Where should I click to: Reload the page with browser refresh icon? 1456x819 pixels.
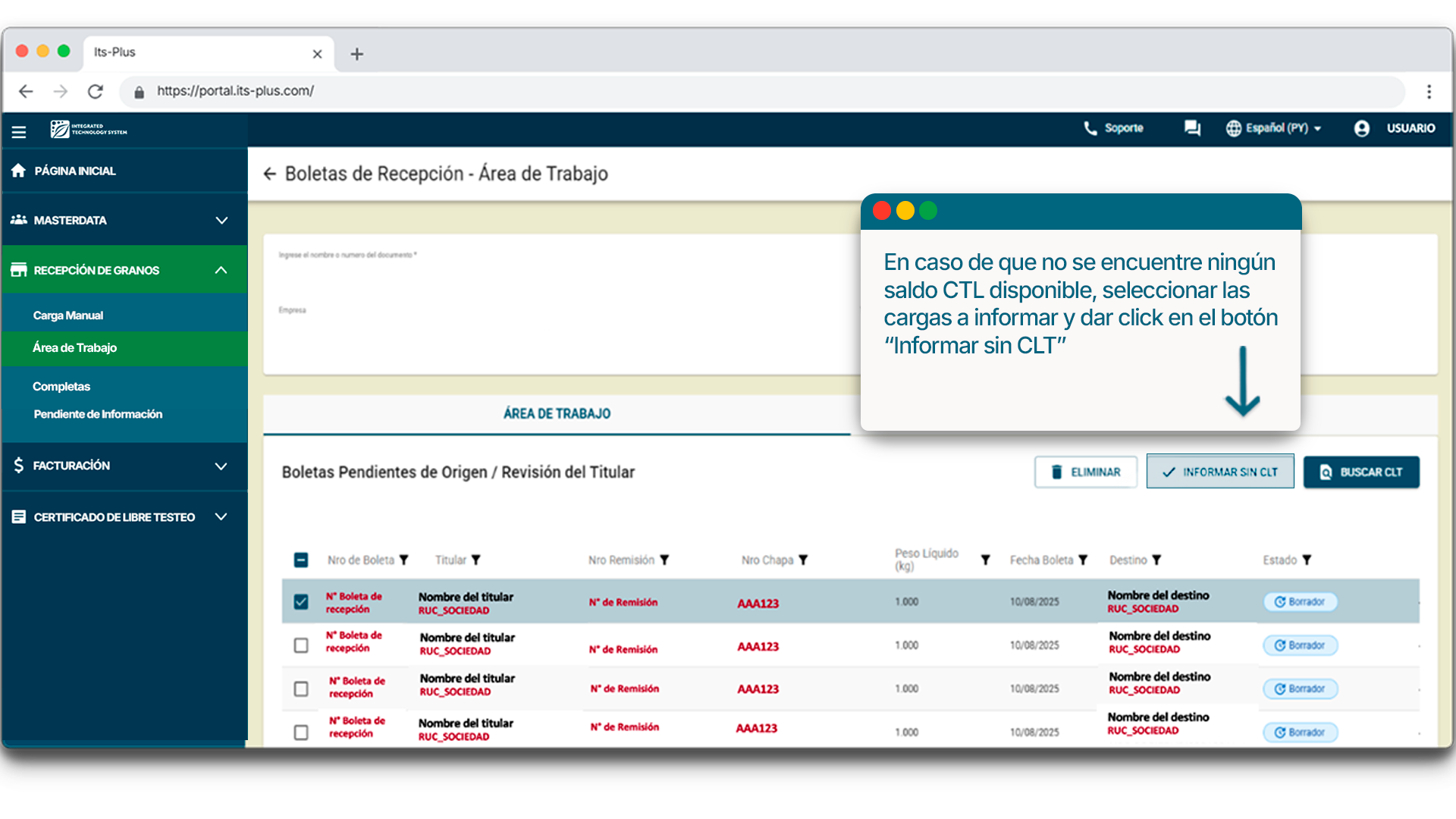click(x=96, y=92)
